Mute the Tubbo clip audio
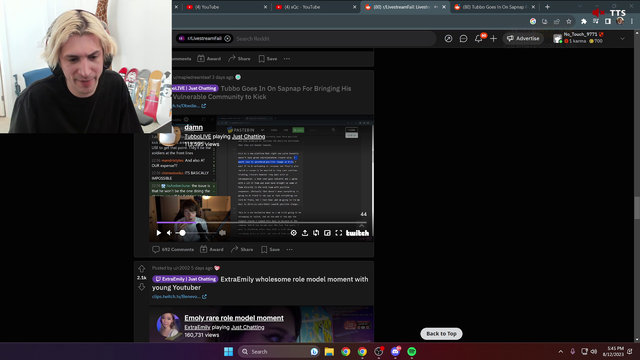The width and height of the screenshot is (640, 360). click(x=169, y=233)
